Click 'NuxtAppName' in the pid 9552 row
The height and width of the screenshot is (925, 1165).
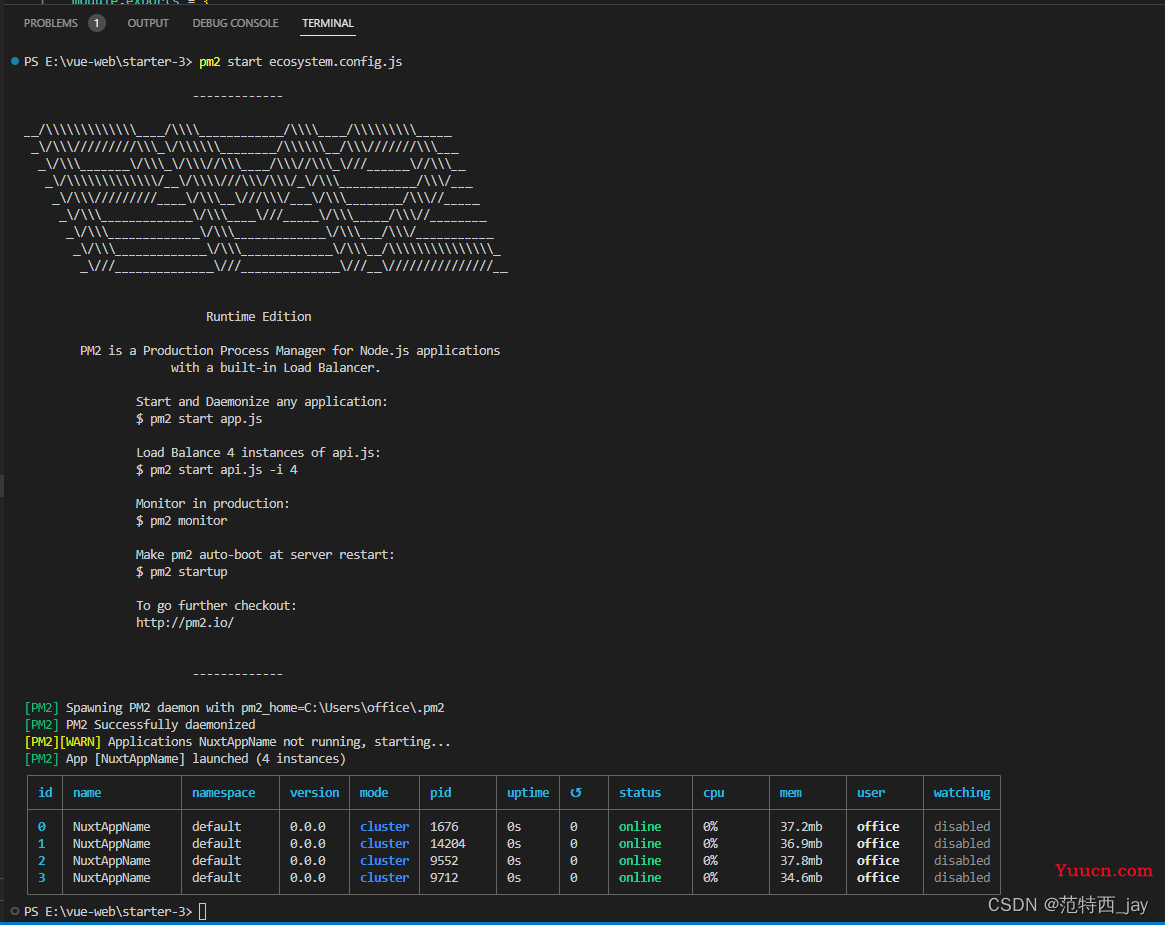point(111,860)
